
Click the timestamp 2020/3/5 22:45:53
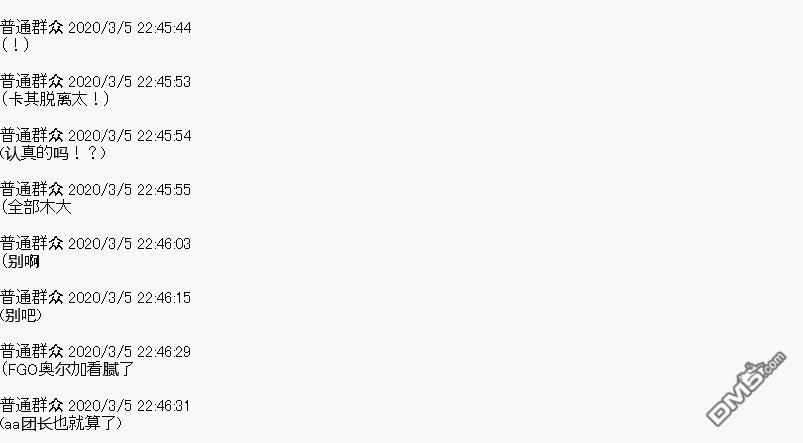pyautogui.click(x=130, y=82)
